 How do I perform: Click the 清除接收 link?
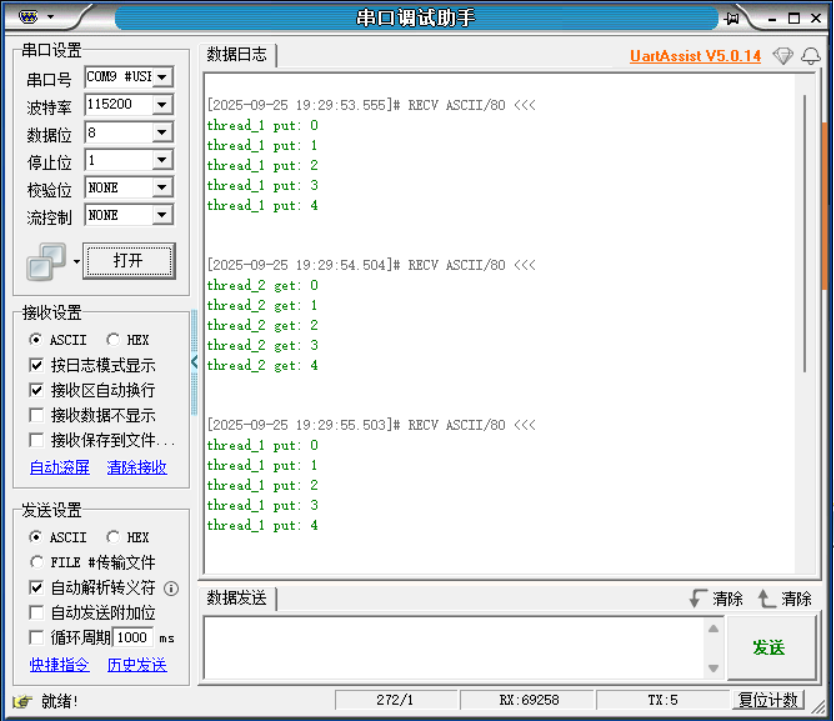point(137,468)
